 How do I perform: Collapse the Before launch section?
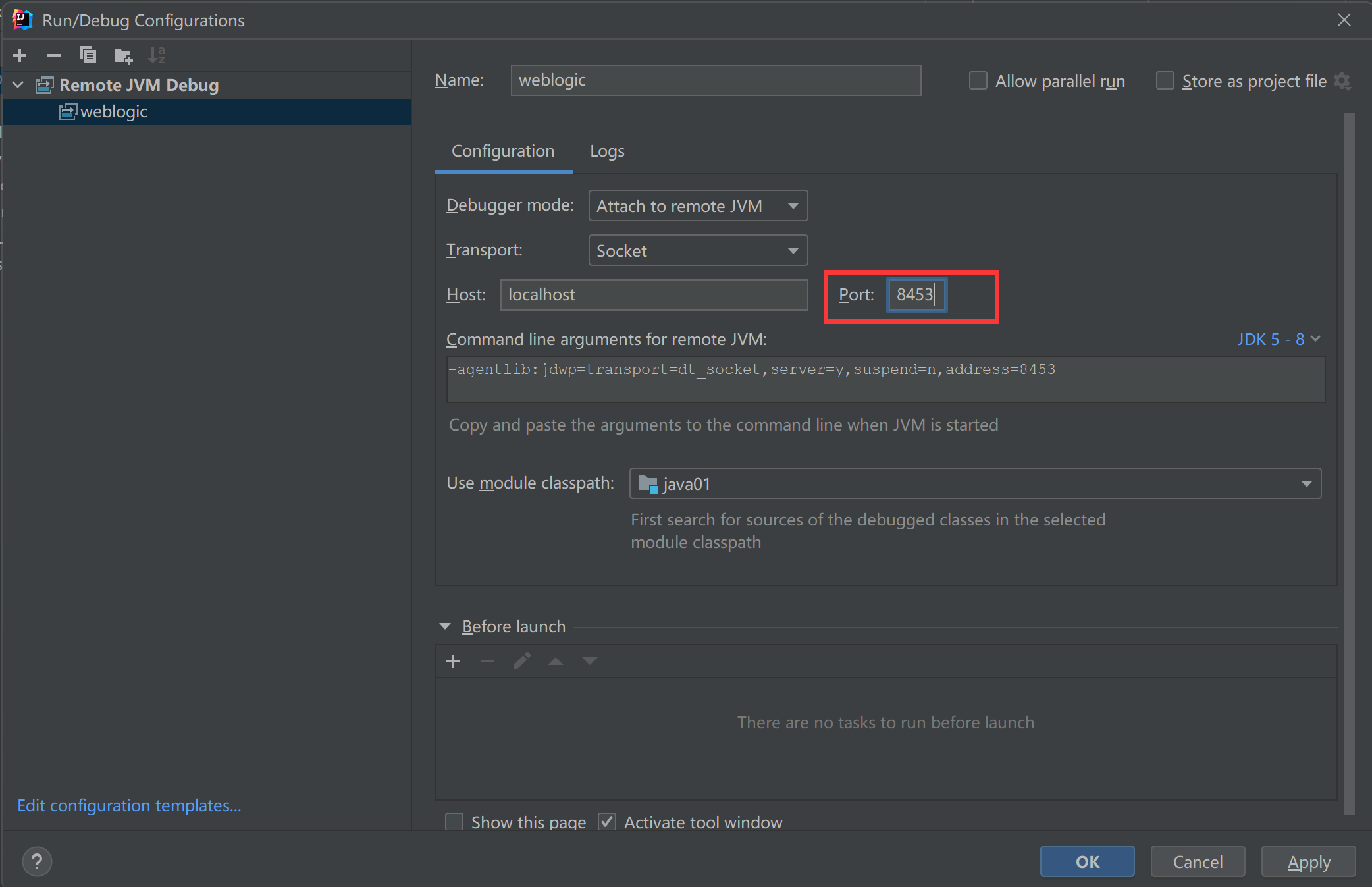tap(445, 626)
